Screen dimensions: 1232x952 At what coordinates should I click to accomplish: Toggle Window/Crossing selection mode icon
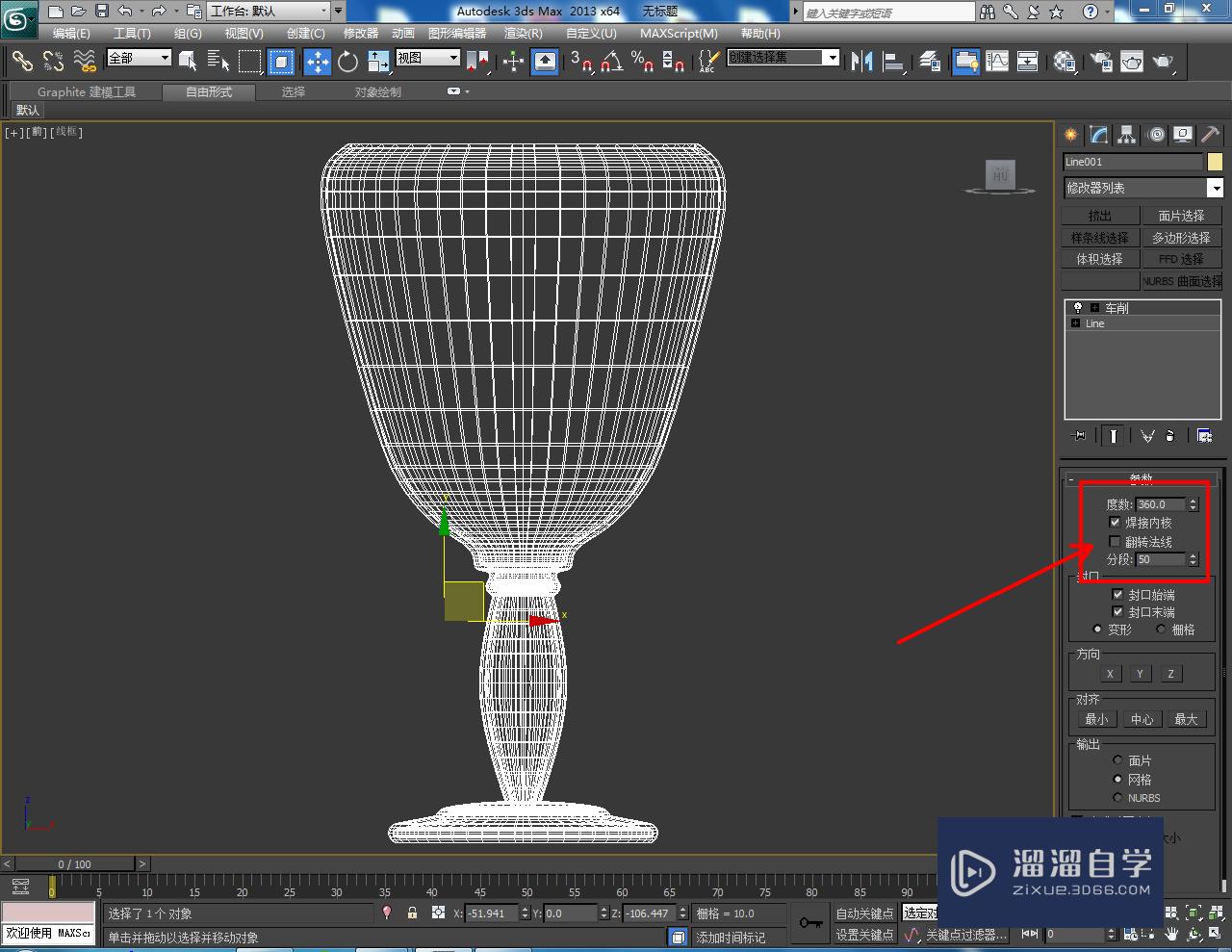(x=281, y=62)
